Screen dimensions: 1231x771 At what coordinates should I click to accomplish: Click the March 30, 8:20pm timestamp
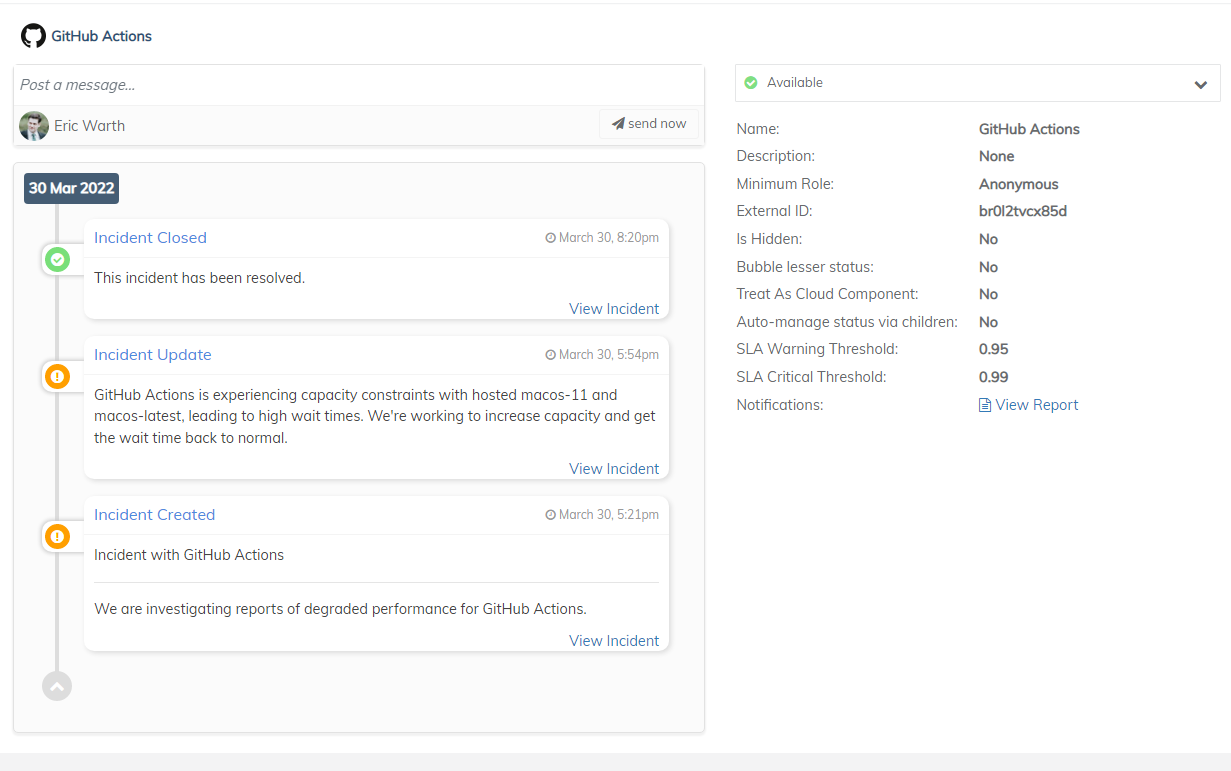tap(609, 238)
